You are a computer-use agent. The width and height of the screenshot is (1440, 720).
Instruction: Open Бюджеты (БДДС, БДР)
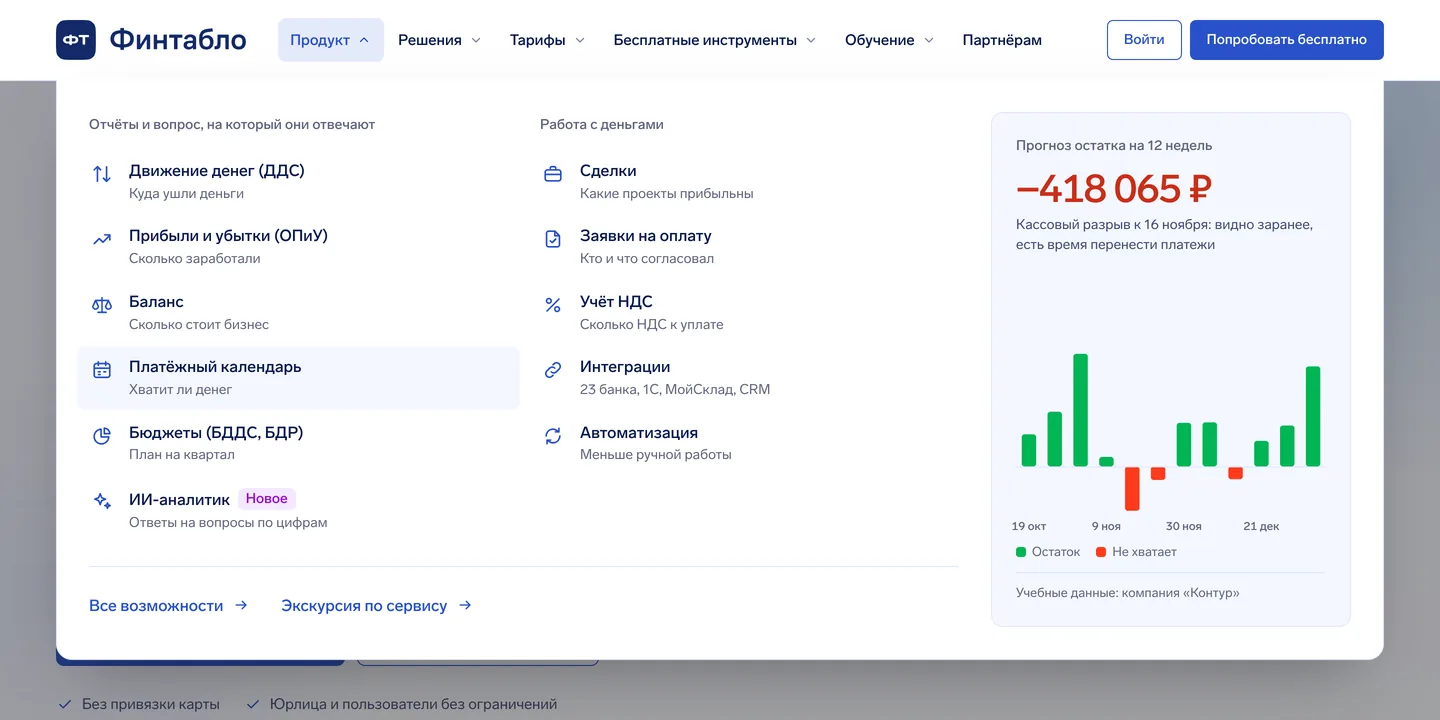point(298,443)
